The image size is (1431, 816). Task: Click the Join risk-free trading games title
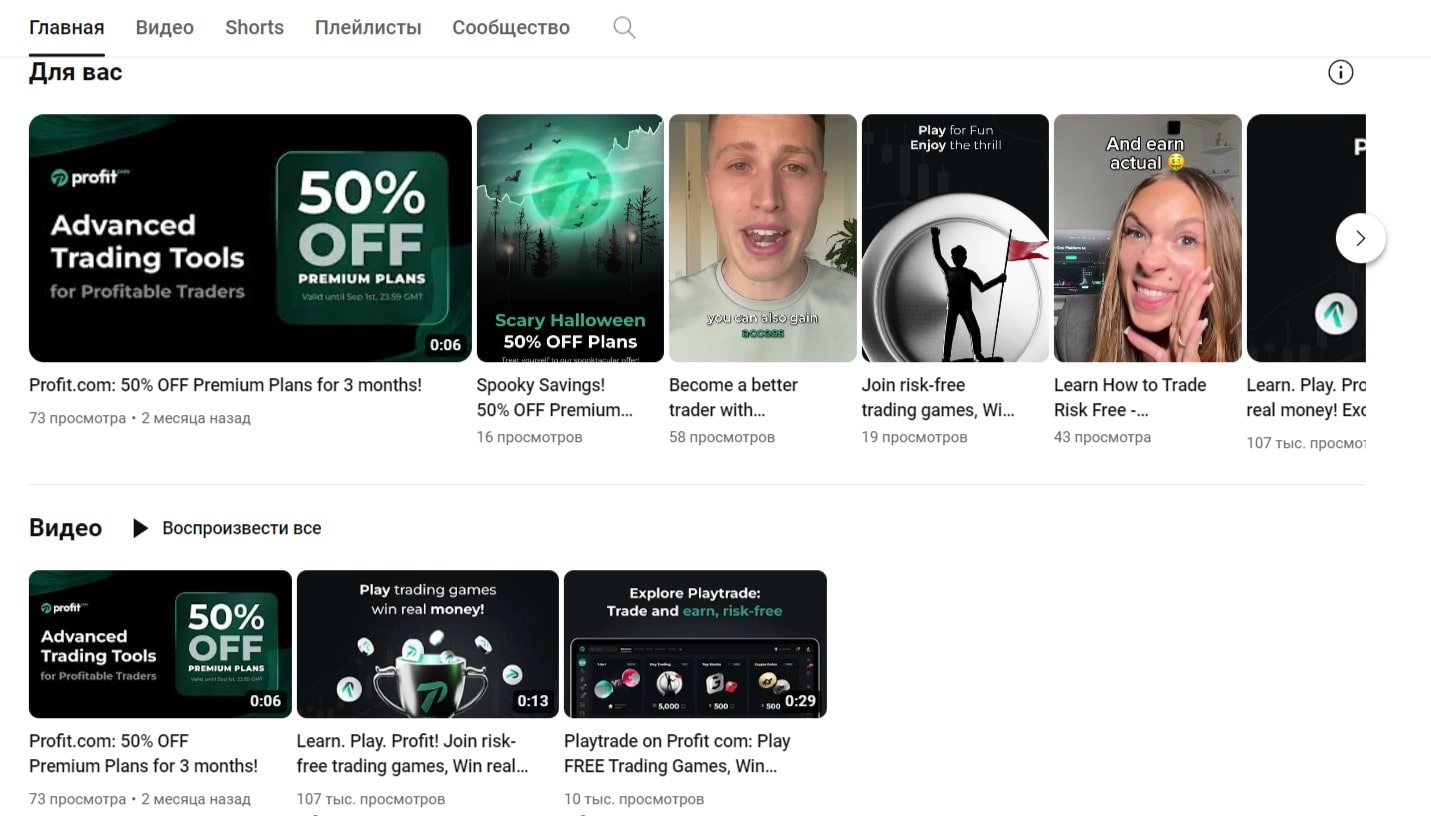point(938,397)
